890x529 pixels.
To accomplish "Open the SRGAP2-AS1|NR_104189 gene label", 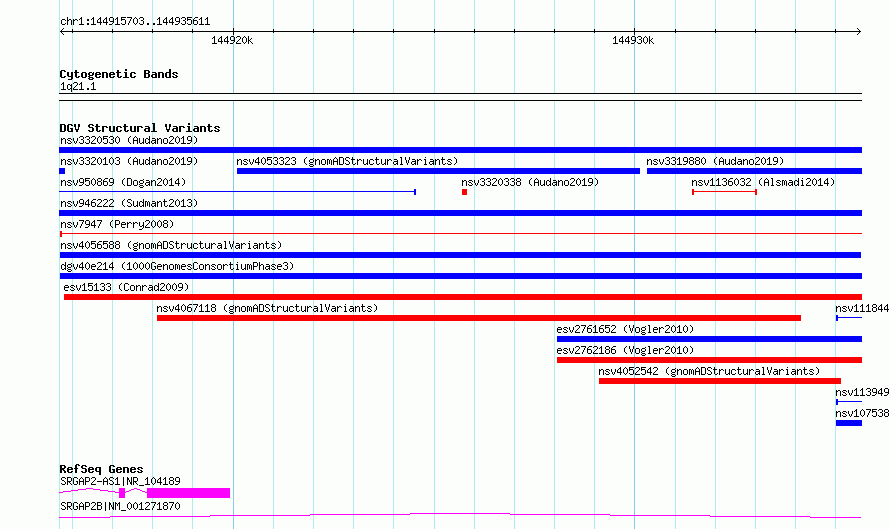I will [120, 481].
